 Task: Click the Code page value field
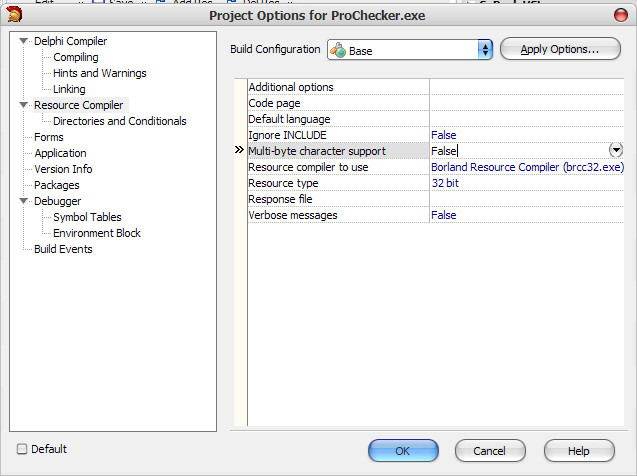click(x=526, y=103)
